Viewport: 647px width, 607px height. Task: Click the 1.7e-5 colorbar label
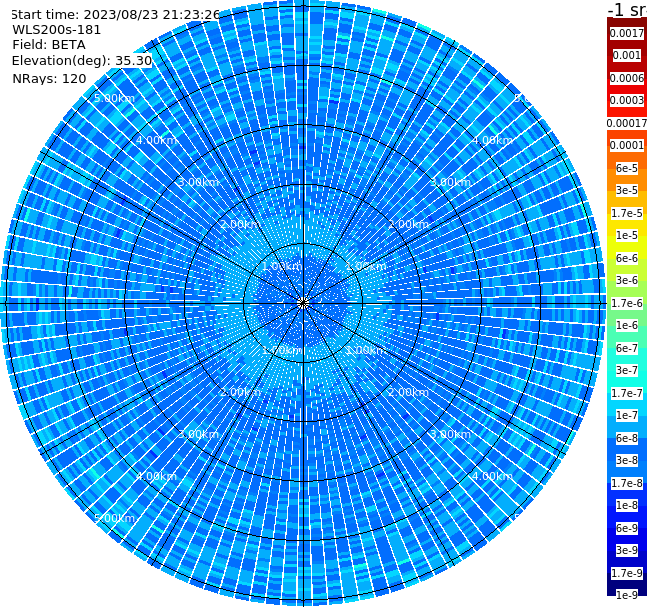627,213
